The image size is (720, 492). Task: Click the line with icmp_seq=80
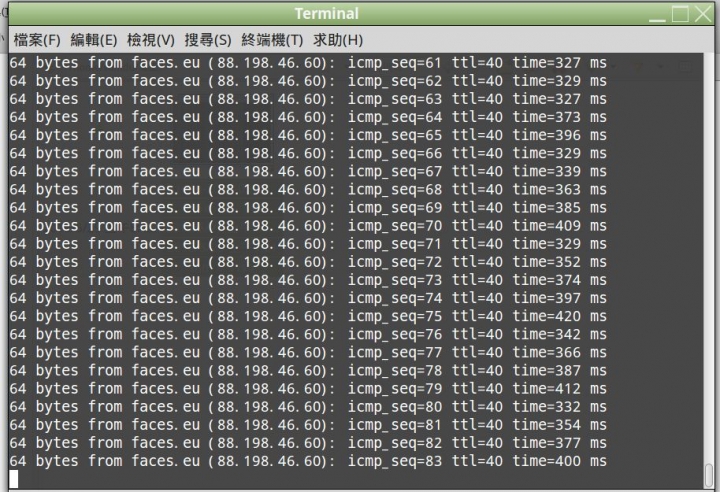pyautogui.click(x=308, y=407)
